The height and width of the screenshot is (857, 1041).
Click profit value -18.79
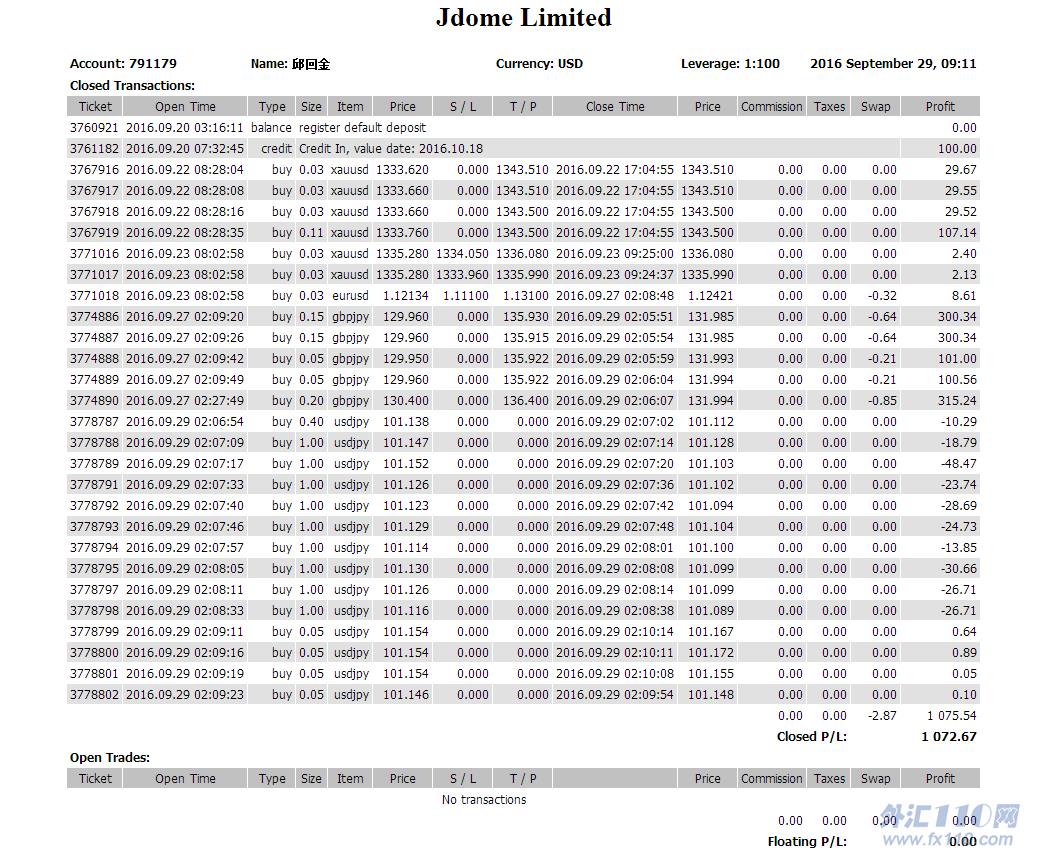(958, 443)
